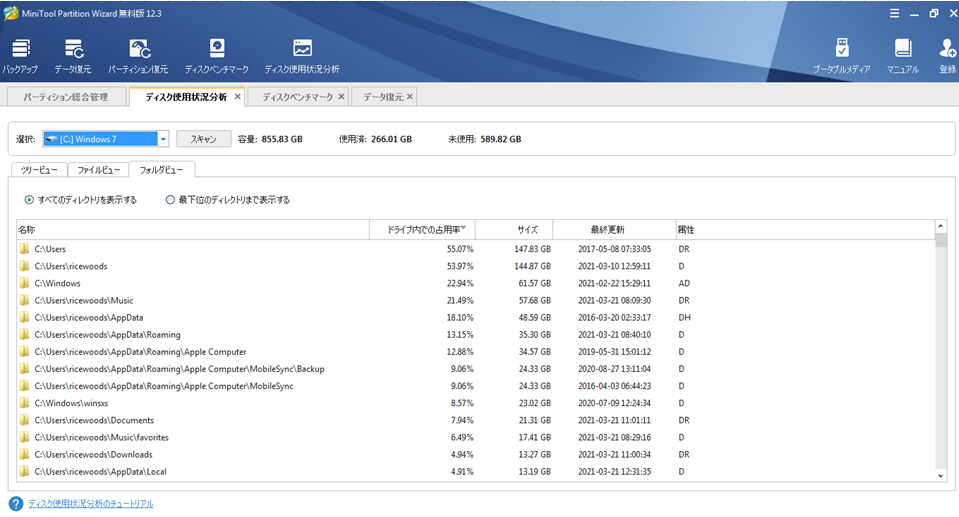959x517 pixels.
Task: Click the MiniTool Partition Wizard logo icon
Action: click(x=10, y=13)
